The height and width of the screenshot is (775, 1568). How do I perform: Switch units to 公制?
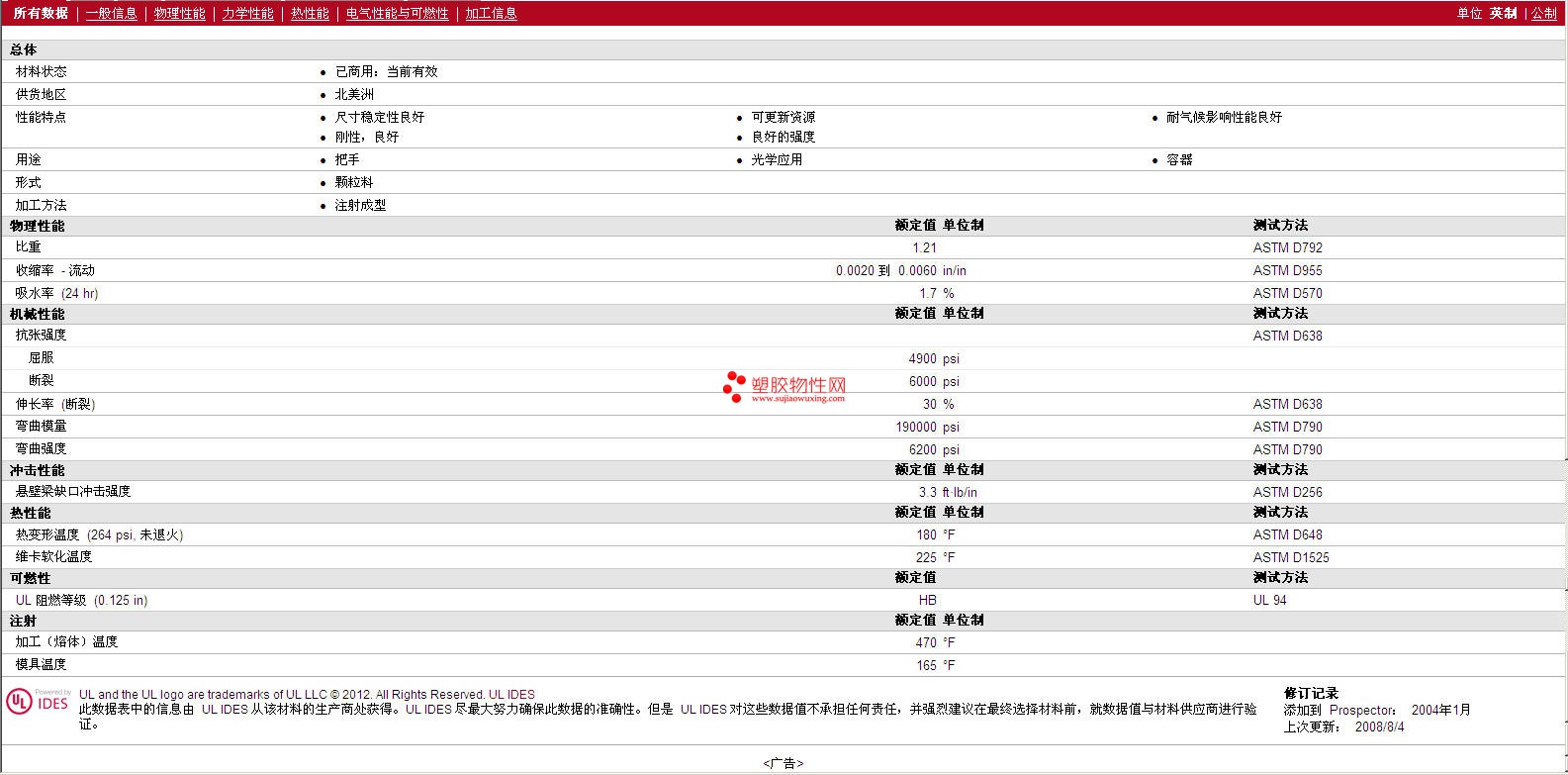pos(1544,13)
